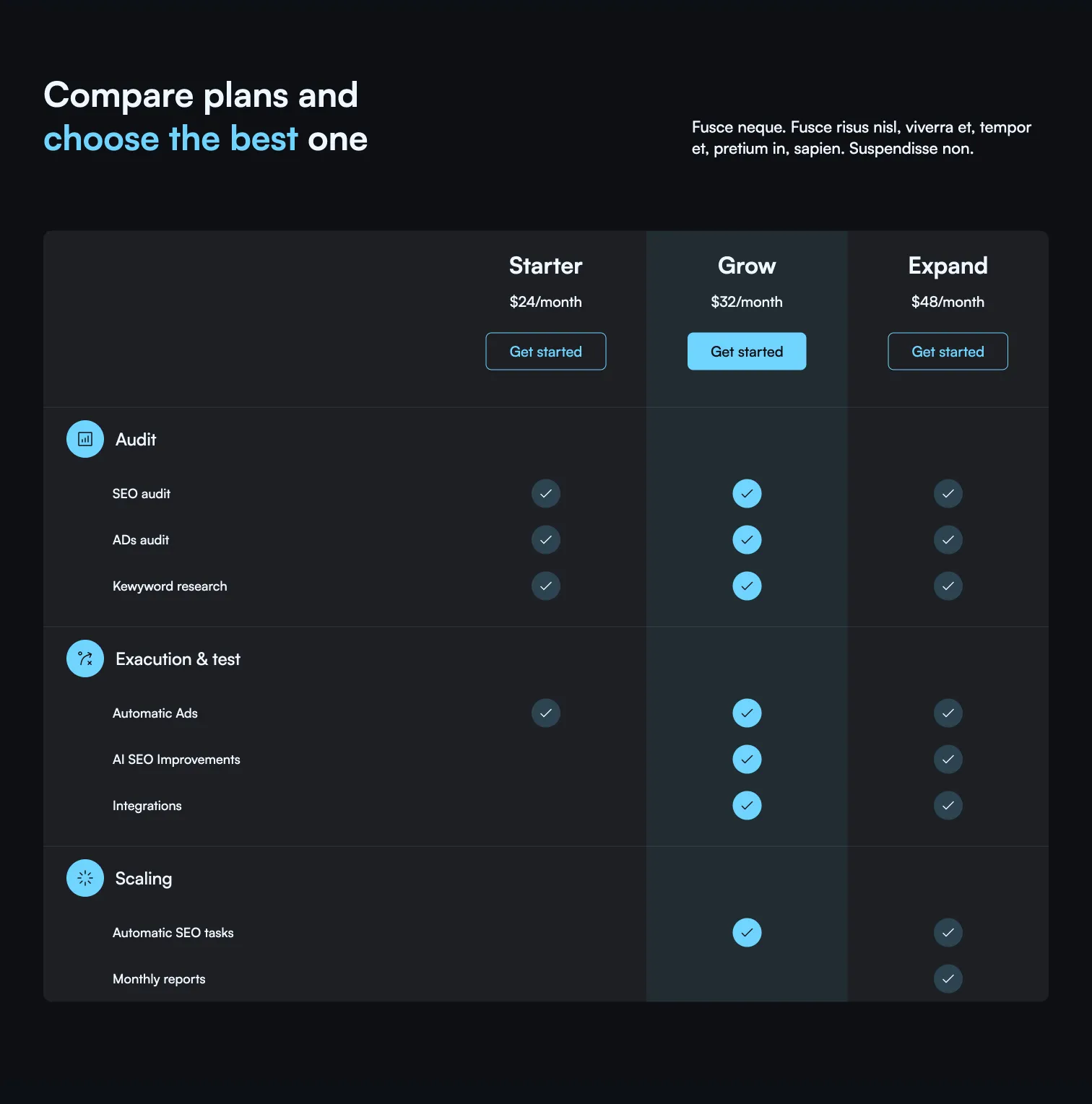This screenshot has width=1092, height=1104.
Task: Click the AI SEO Improvements feature label
Action: click(176, 760)
